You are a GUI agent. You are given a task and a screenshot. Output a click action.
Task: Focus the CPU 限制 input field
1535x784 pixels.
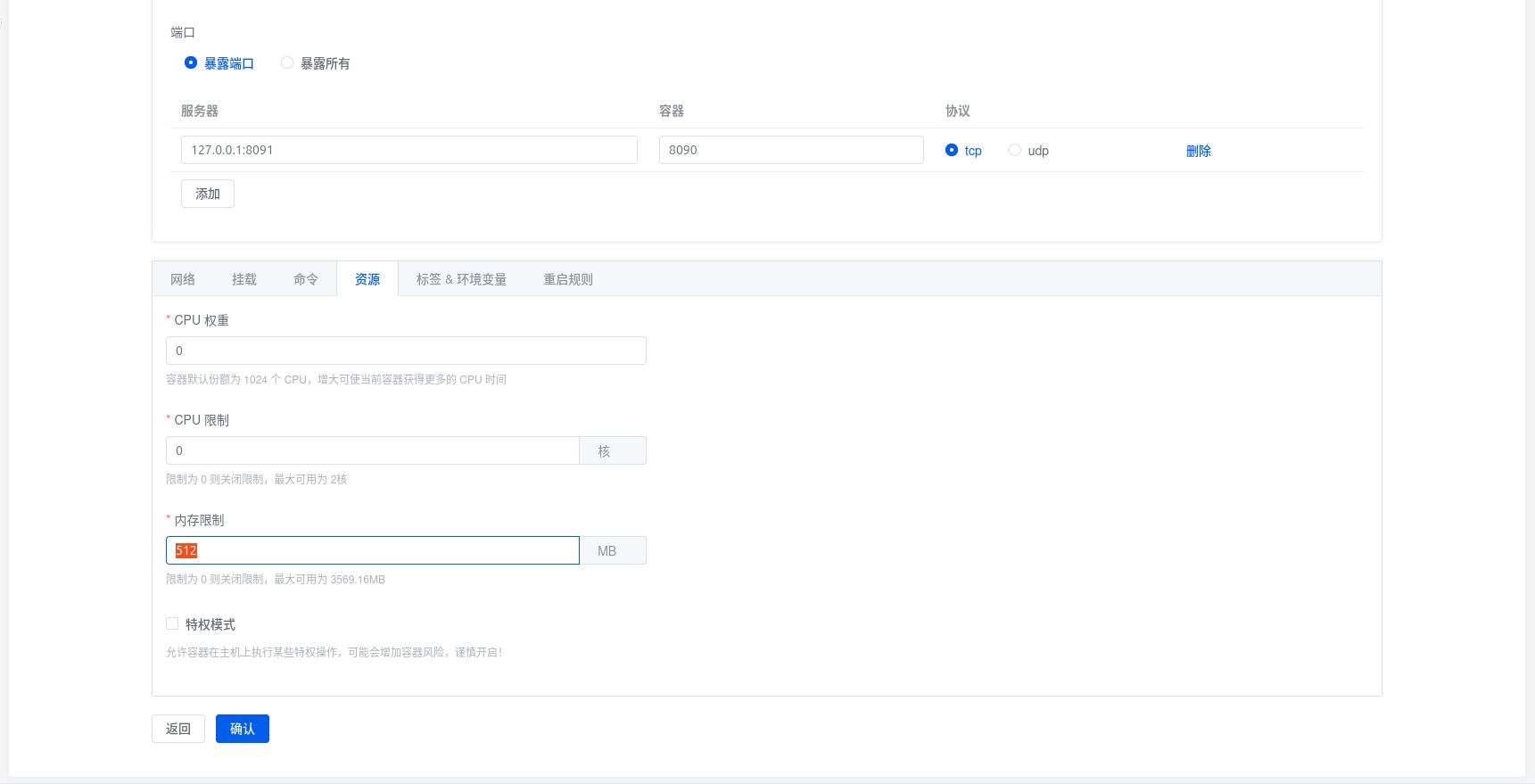pos(372,450)
